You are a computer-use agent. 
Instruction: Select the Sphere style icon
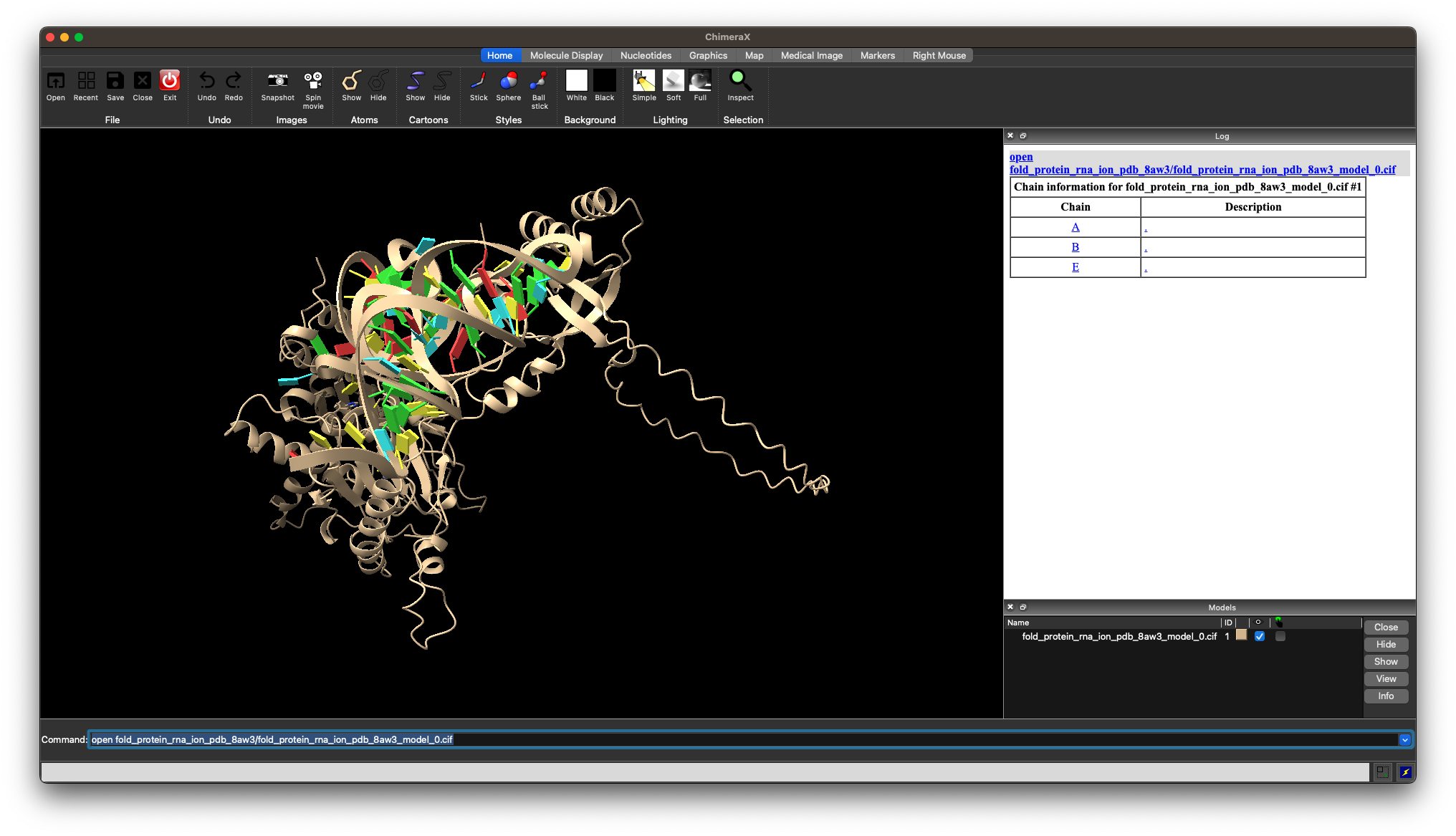coord(508,81)
